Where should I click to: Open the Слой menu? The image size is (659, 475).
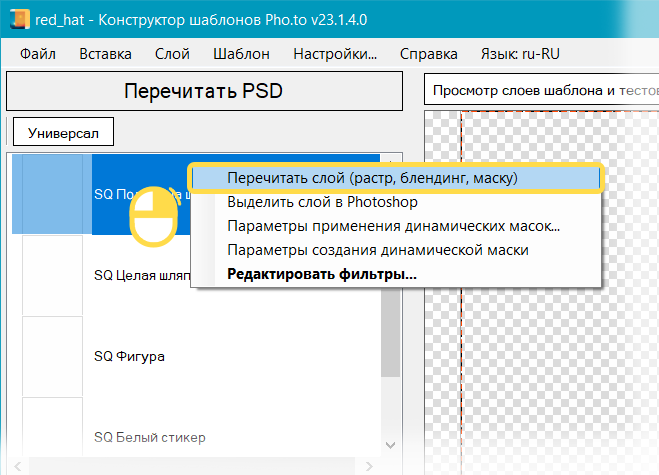pos(172,54)
